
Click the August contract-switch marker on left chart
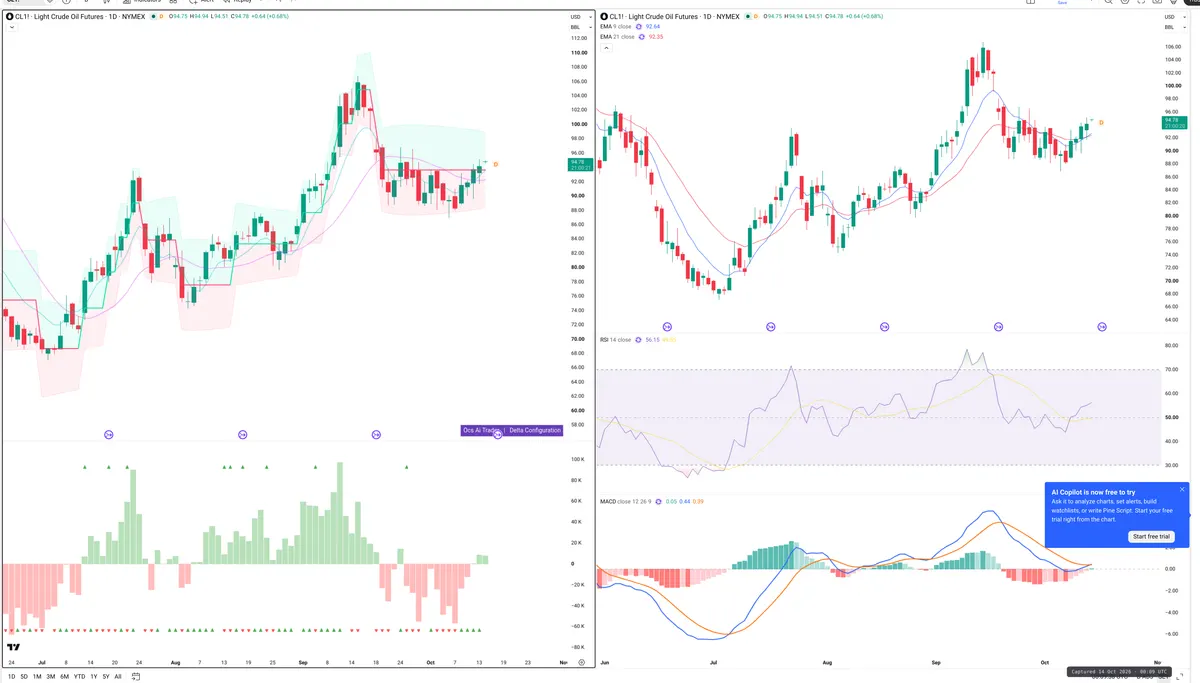point(242,435)
